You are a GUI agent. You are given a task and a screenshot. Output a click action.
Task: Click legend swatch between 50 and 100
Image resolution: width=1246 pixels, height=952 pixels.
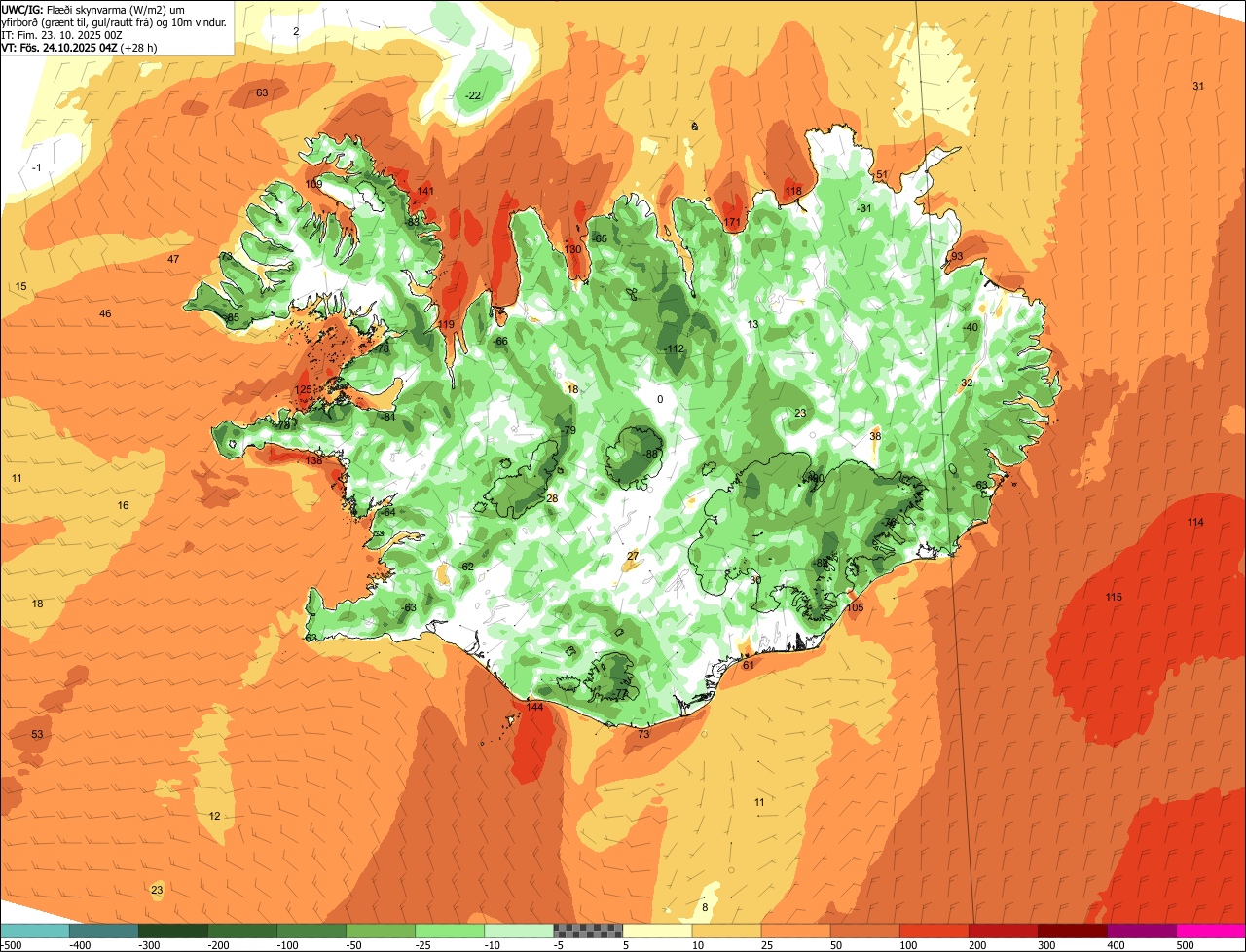[x=864, y=931]
